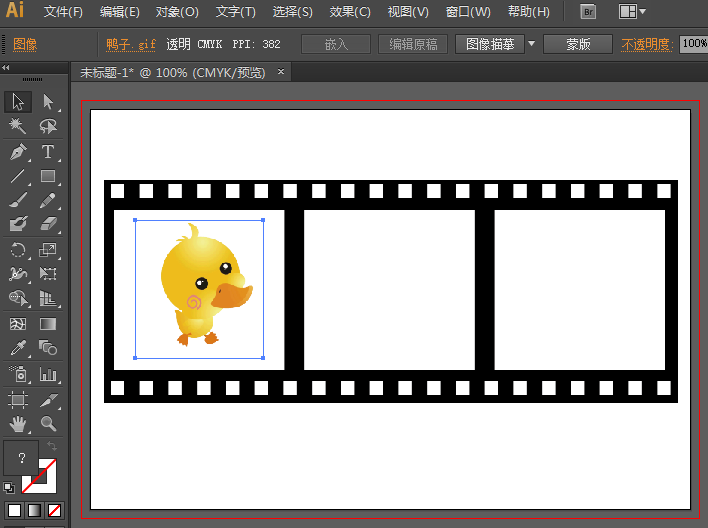Choose the Perspective Grid tool
Screen dimensions: 708x528
click(x=48, y=298)
